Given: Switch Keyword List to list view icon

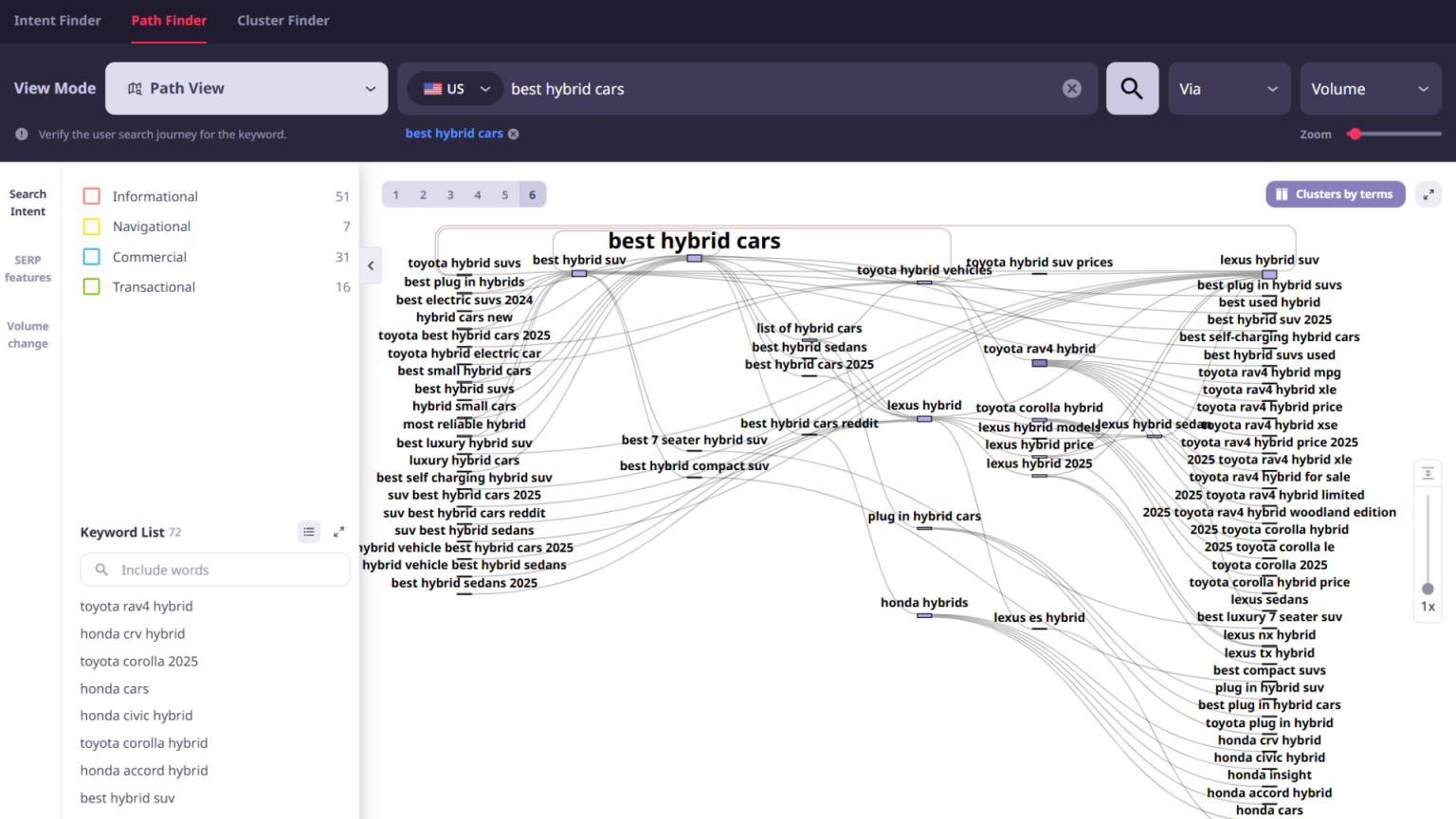Looking at the screenshot, I should coord(309,532).
